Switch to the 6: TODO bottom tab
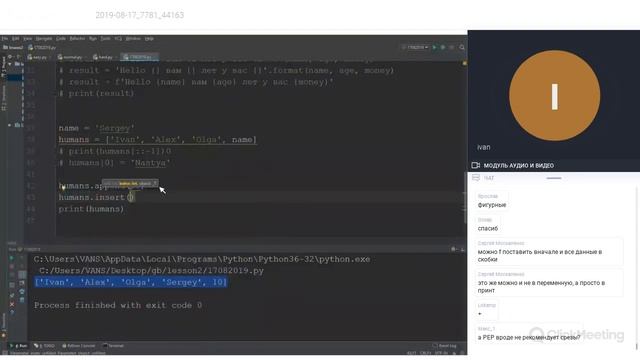The width and height of the screenshot is (640, 360). [44, 346]
